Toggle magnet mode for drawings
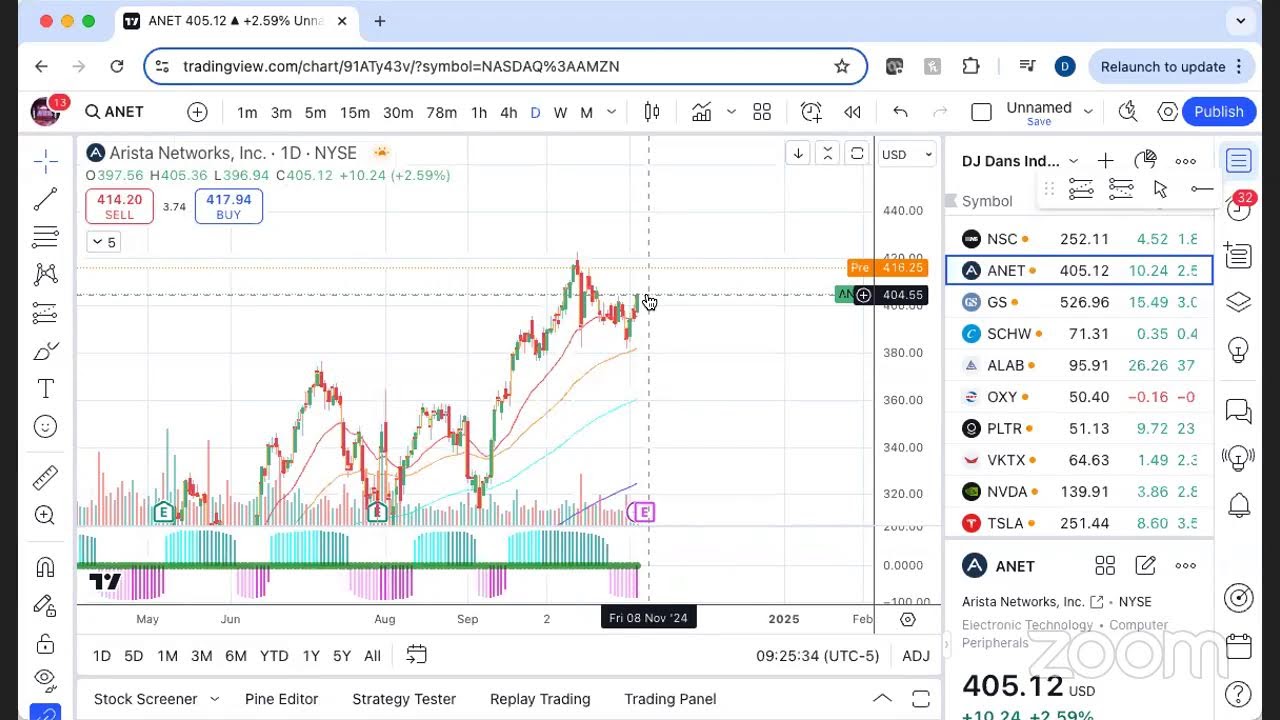Screen dimensions: 1280x720 pyautogui.click(x=45, y=567)
